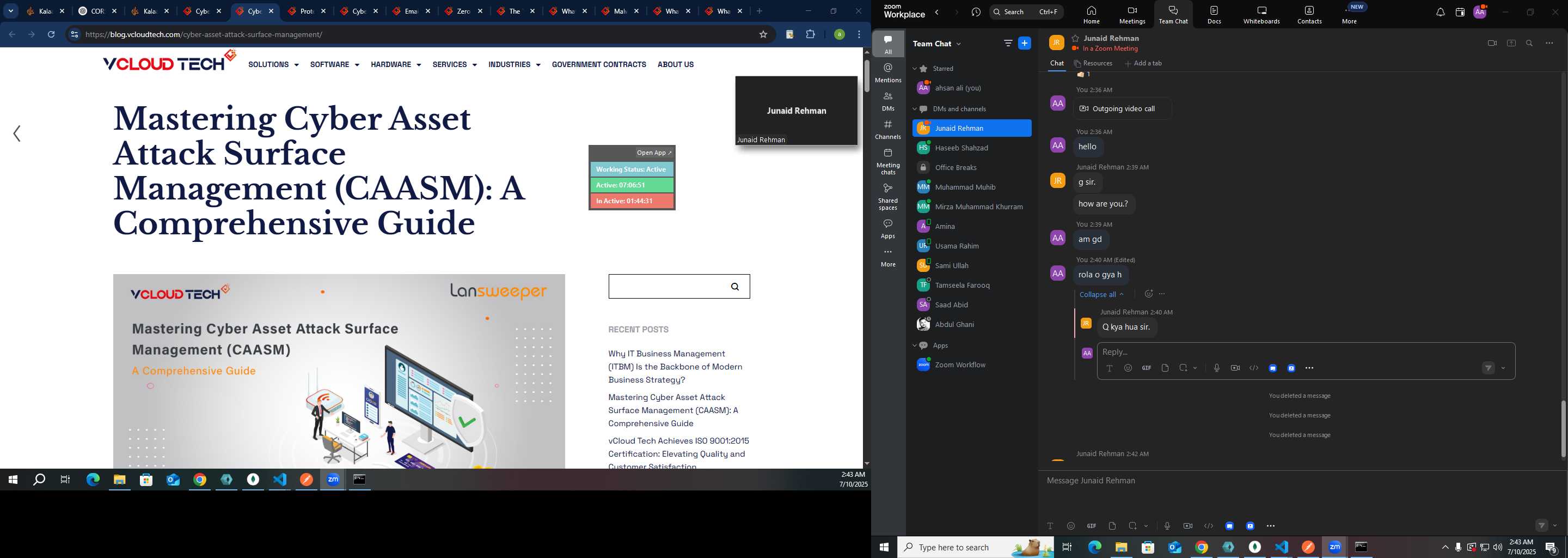This screenshot has height=558, width=1568.
Task: Toggle text formatting in main message box
Action: pos(1050,526)
